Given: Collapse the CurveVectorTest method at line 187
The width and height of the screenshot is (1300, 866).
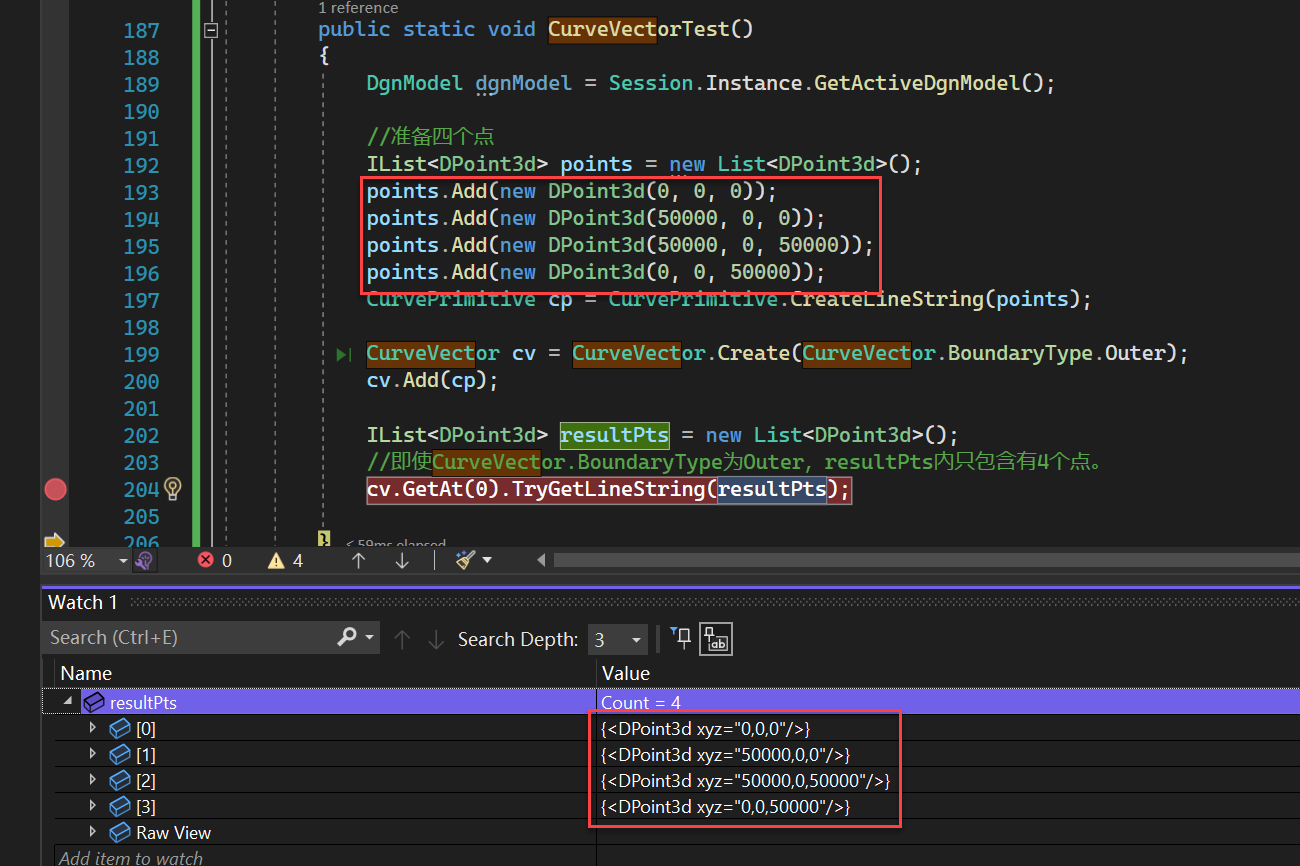Looking at the screenshot, I should [211, 30].
